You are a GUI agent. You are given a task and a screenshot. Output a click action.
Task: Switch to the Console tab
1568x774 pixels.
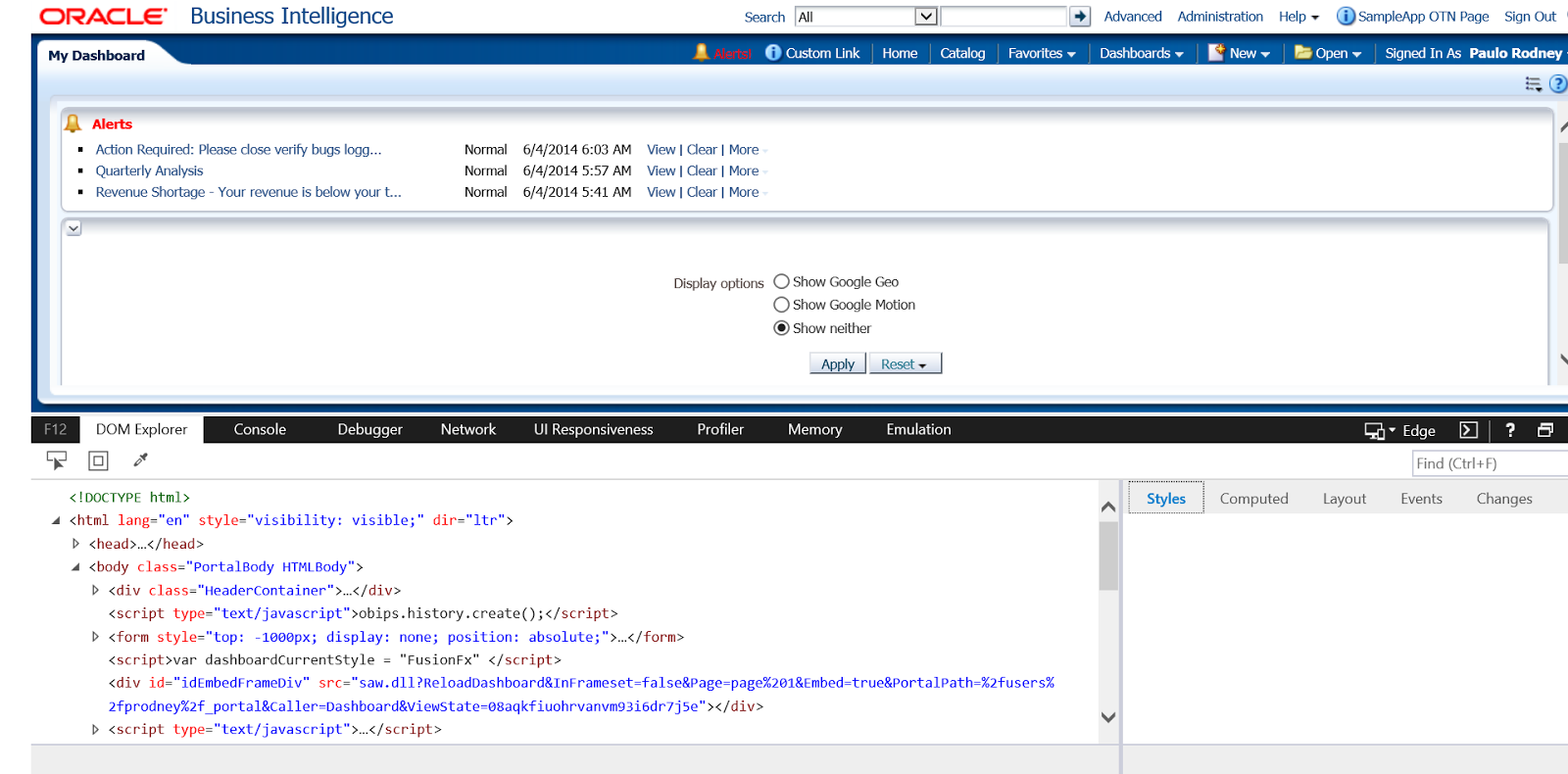pos(260,429)
